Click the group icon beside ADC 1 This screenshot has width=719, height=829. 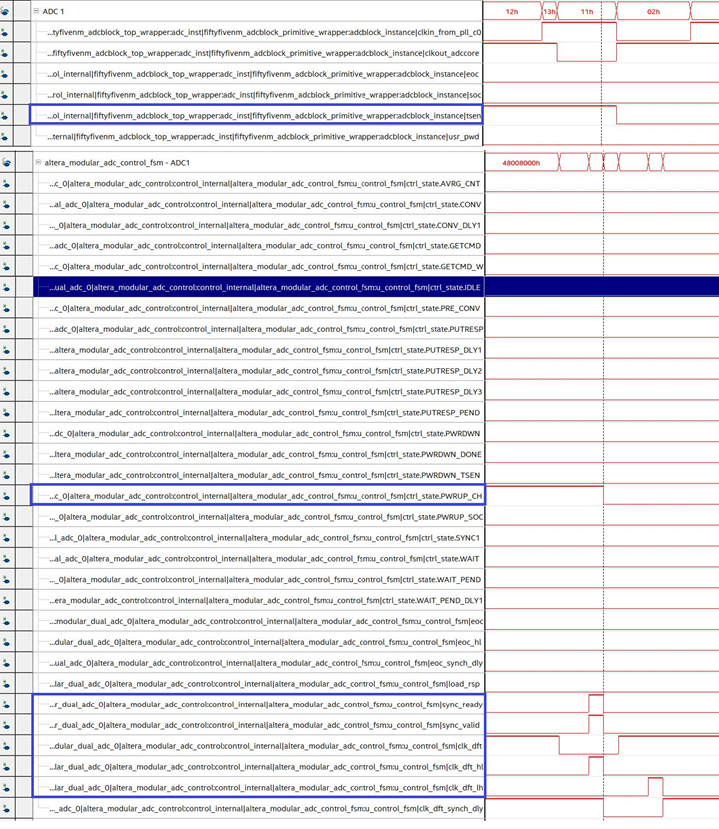[x=5, y=11]
